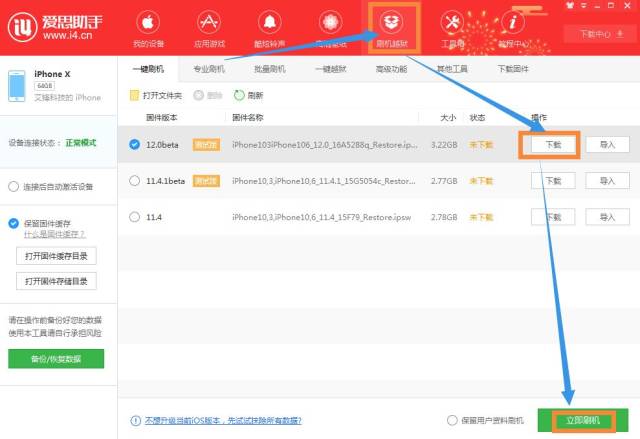Viewport: 640px width, 439px height.
Task: Enable 保留用户资料刷机 option
Action: [x=452, y=420]
